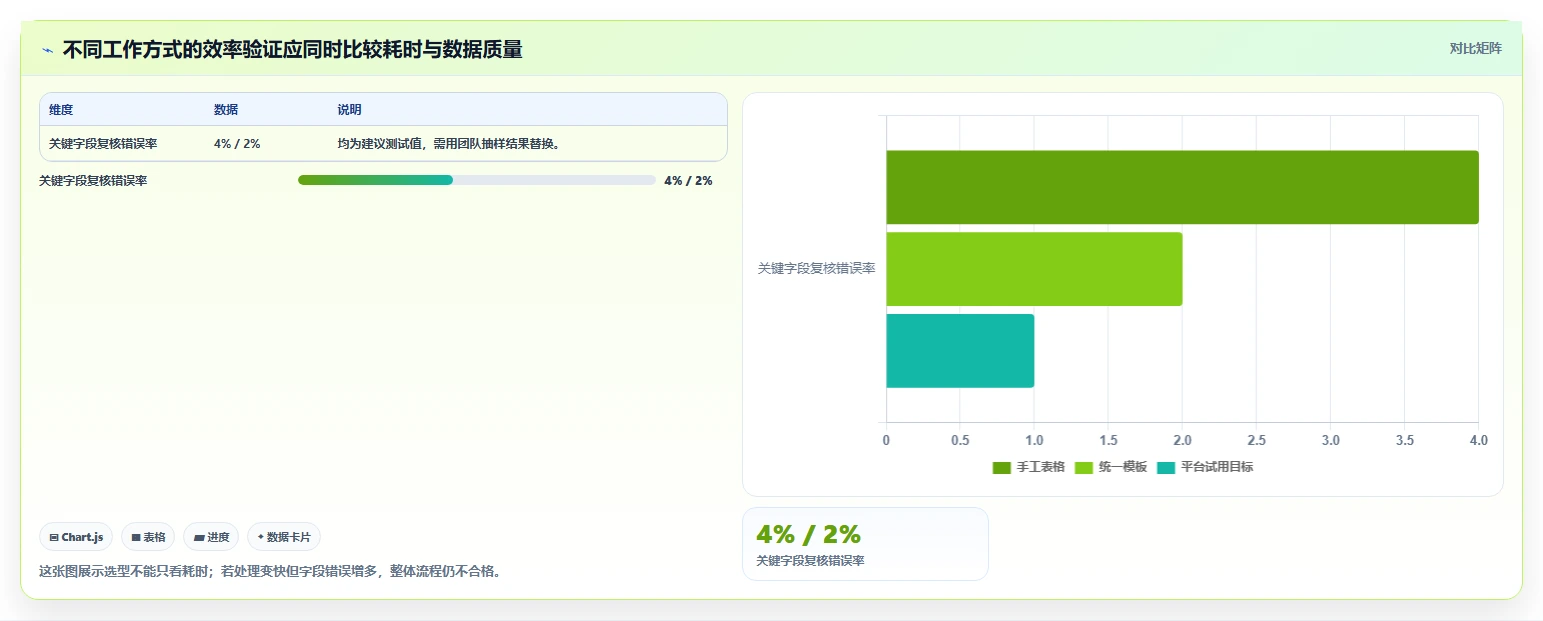This screenshot has height=621, width=1543.
Task: Click the lightning icon beside the title
Action: (47, 49)
